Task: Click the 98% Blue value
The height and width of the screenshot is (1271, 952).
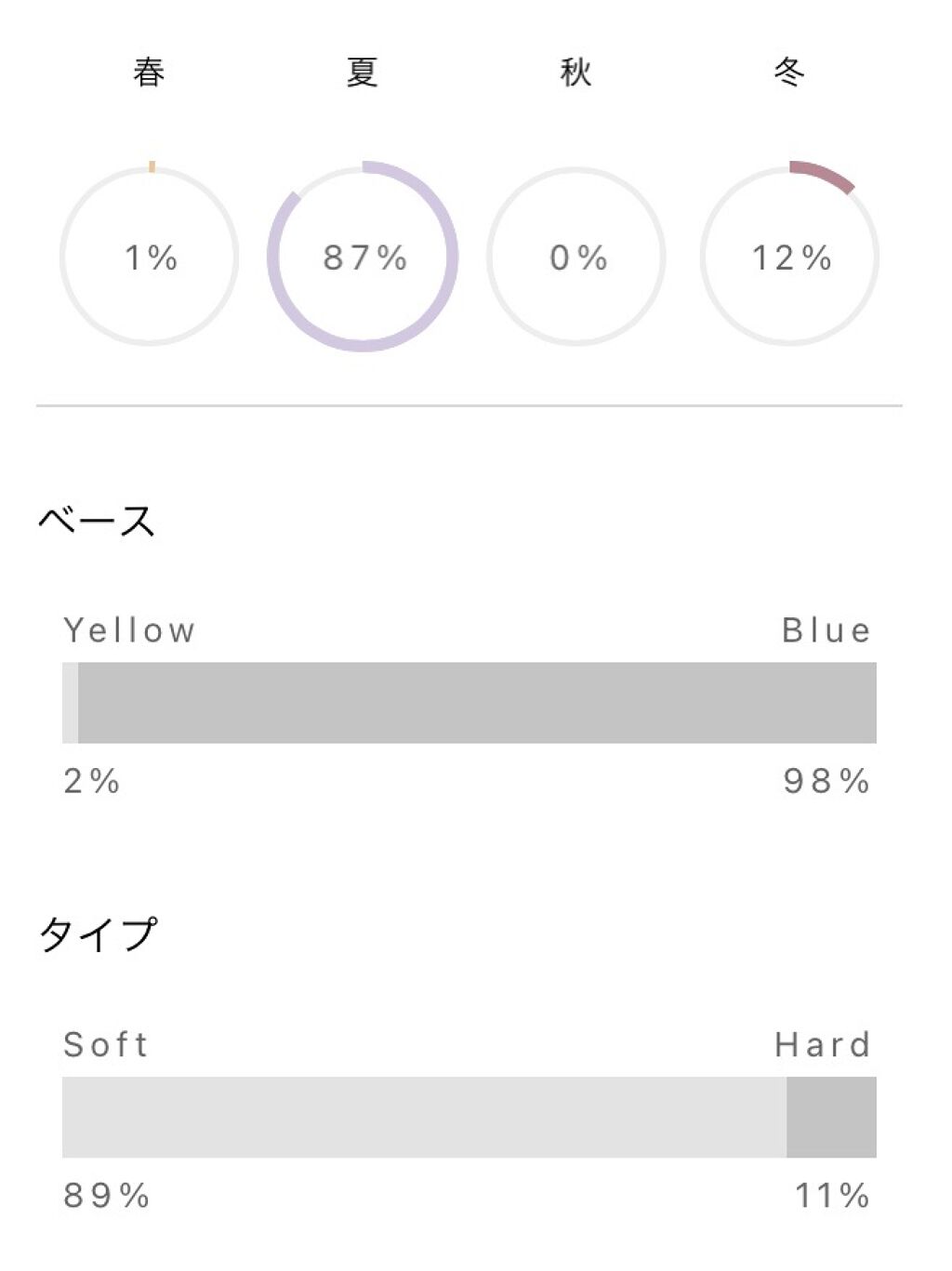Action: pyautogui.click(x=826, y=781)
